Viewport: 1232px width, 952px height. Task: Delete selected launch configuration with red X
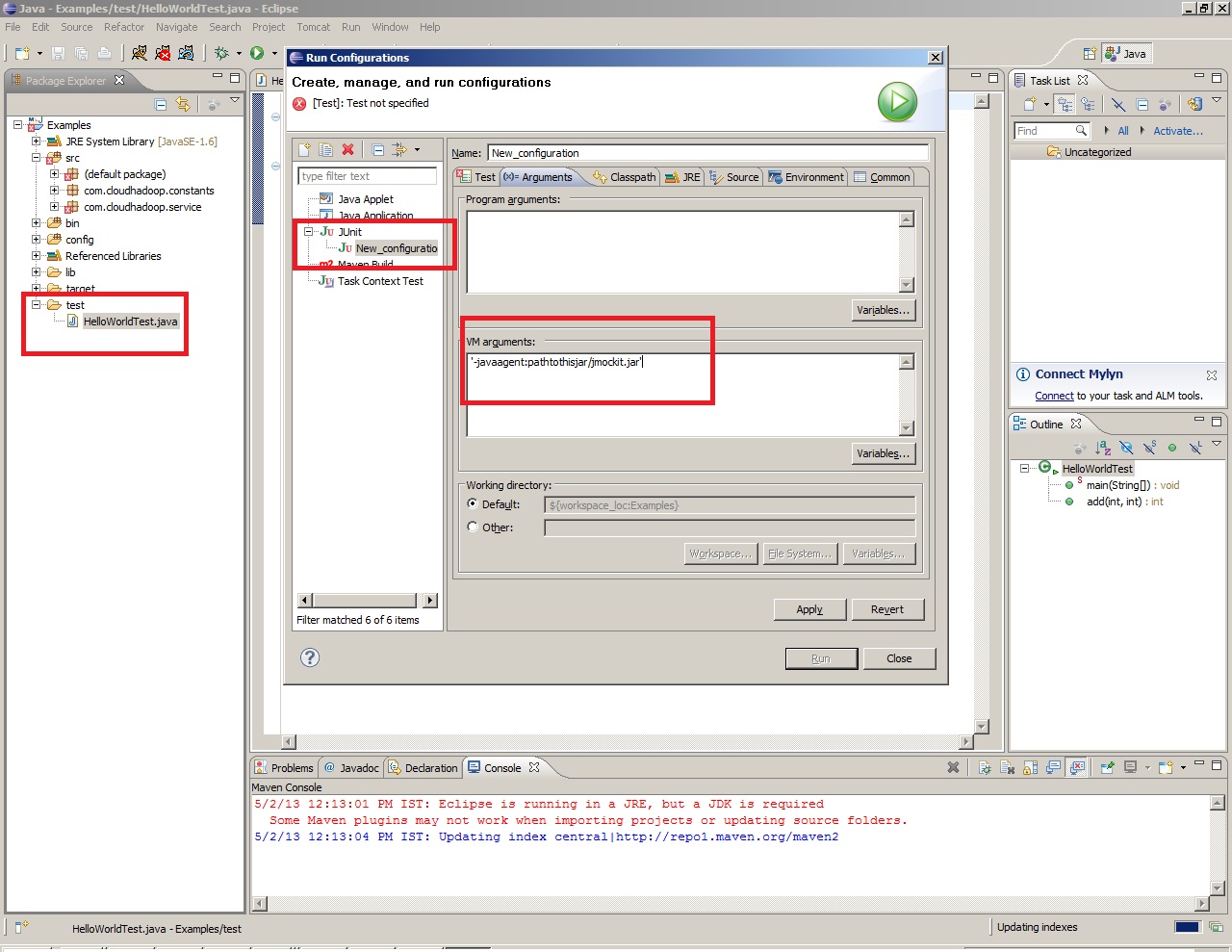click(x=348, y=150)
